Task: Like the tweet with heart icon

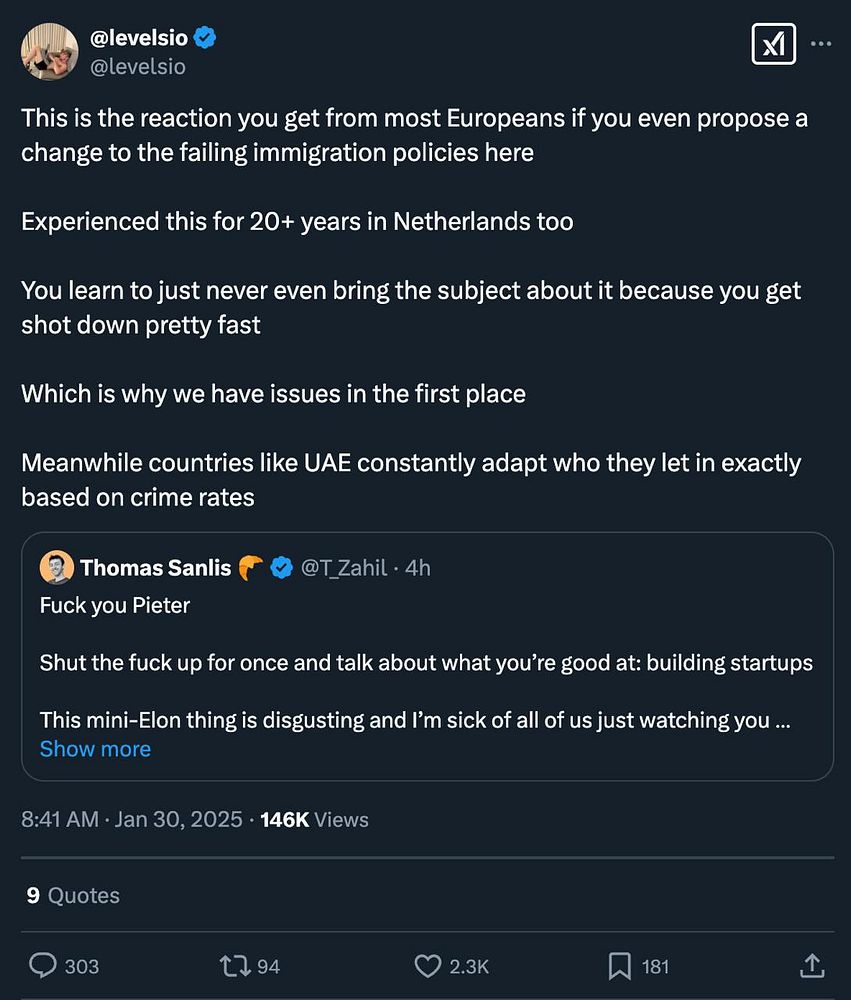Action: (x=428, y=965)
